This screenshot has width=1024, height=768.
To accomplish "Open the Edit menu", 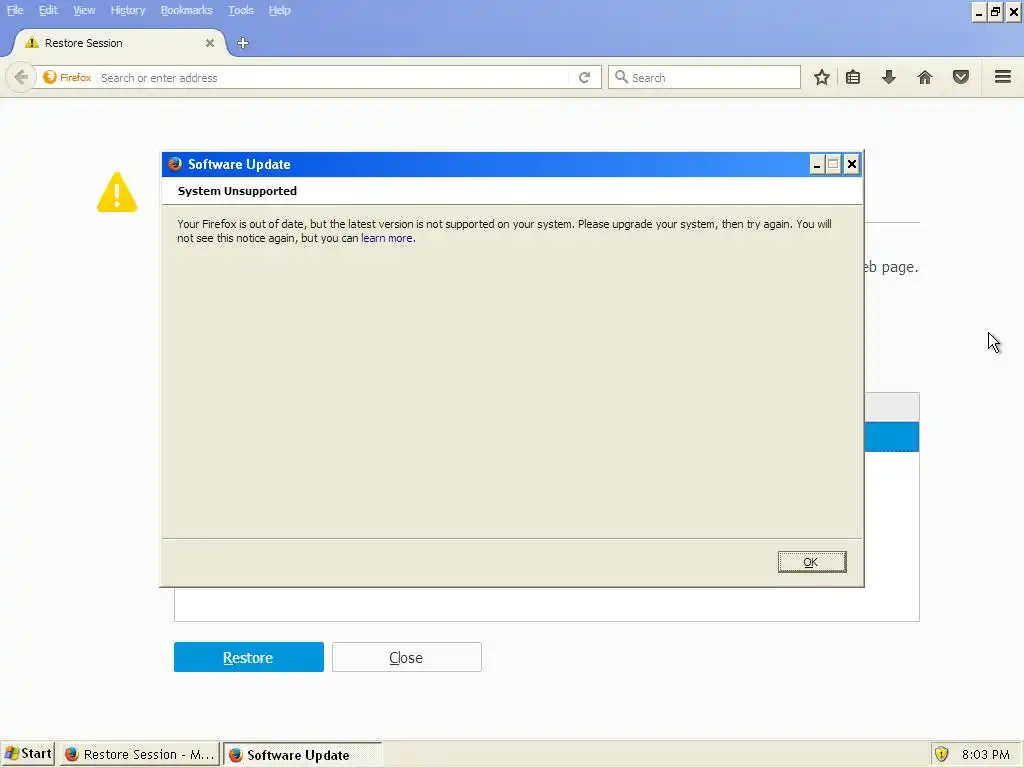I will 48,10.
